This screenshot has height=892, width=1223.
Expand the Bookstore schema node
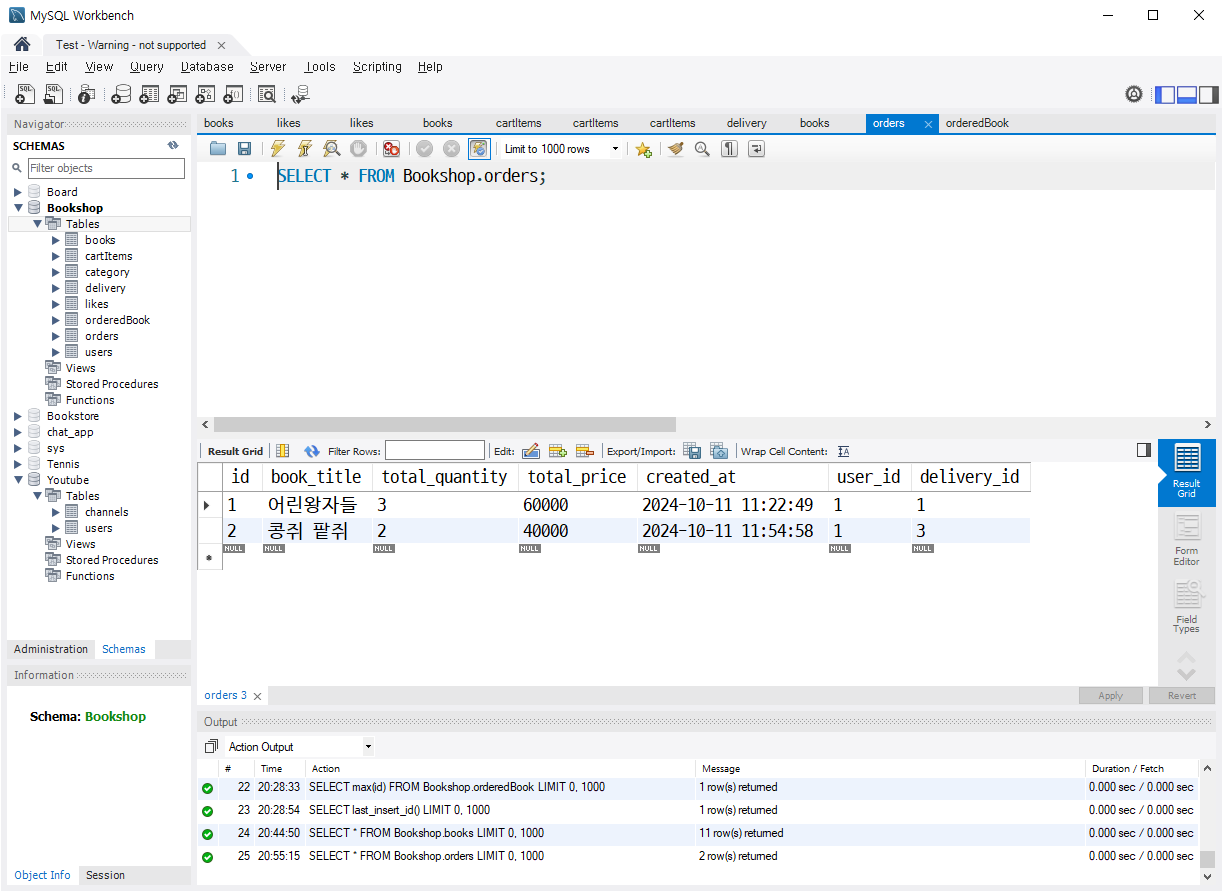(x=18, y=416)
